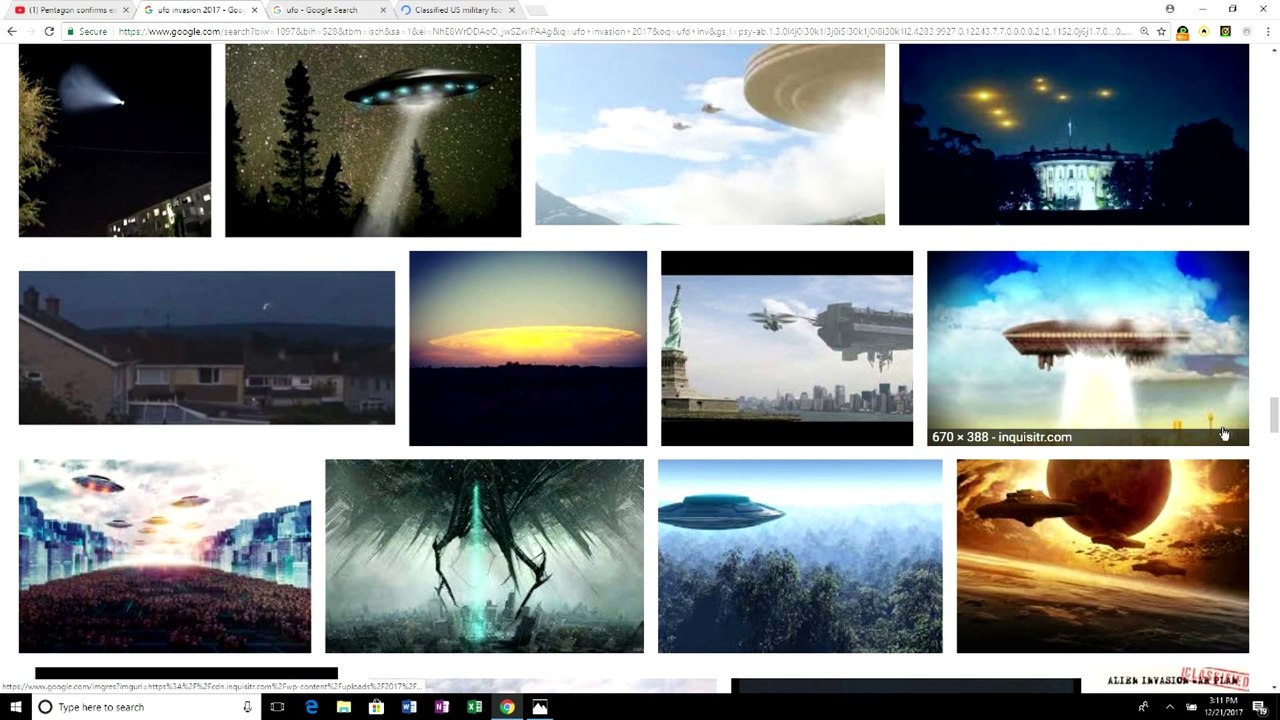The image size is (1280, 720).
Task: Switch to Chrome on the taskbar
Action: 507,707
